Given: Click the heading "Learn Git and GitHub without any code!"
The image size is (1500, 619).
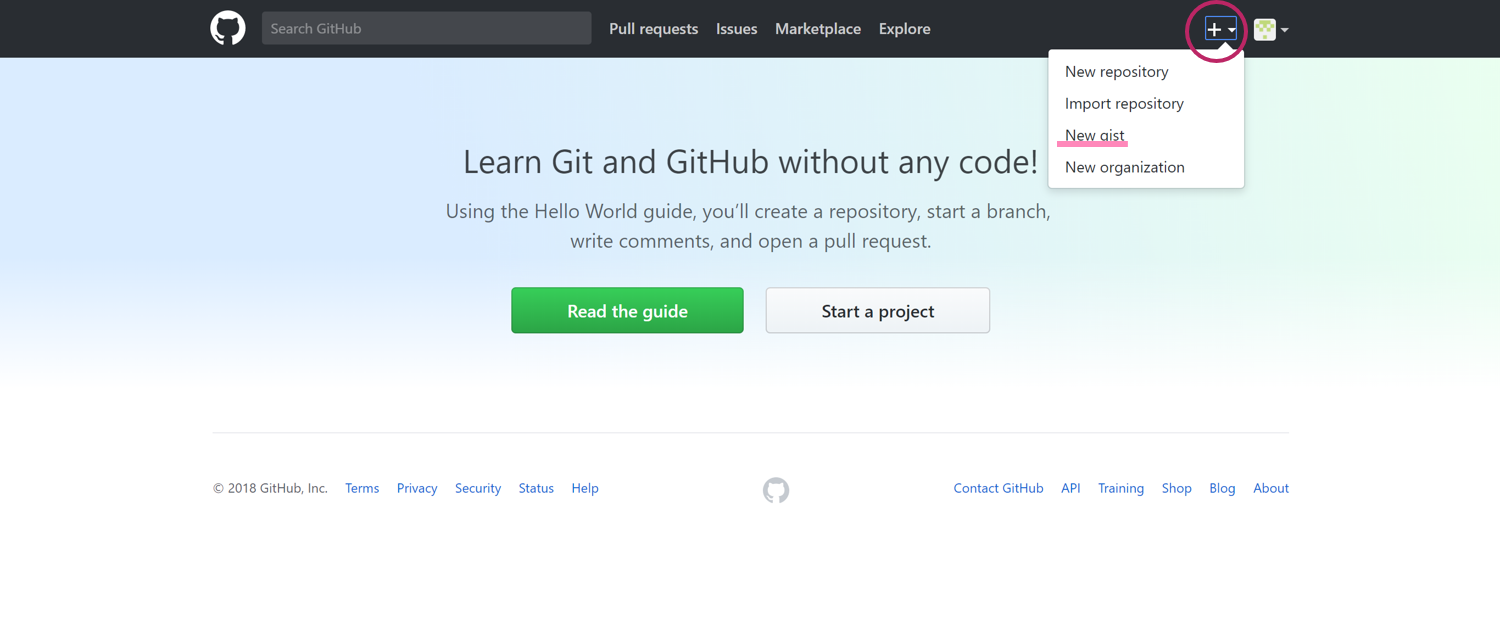Looking at the screenshot, I should pyautogui.click(x=751, y=162).
